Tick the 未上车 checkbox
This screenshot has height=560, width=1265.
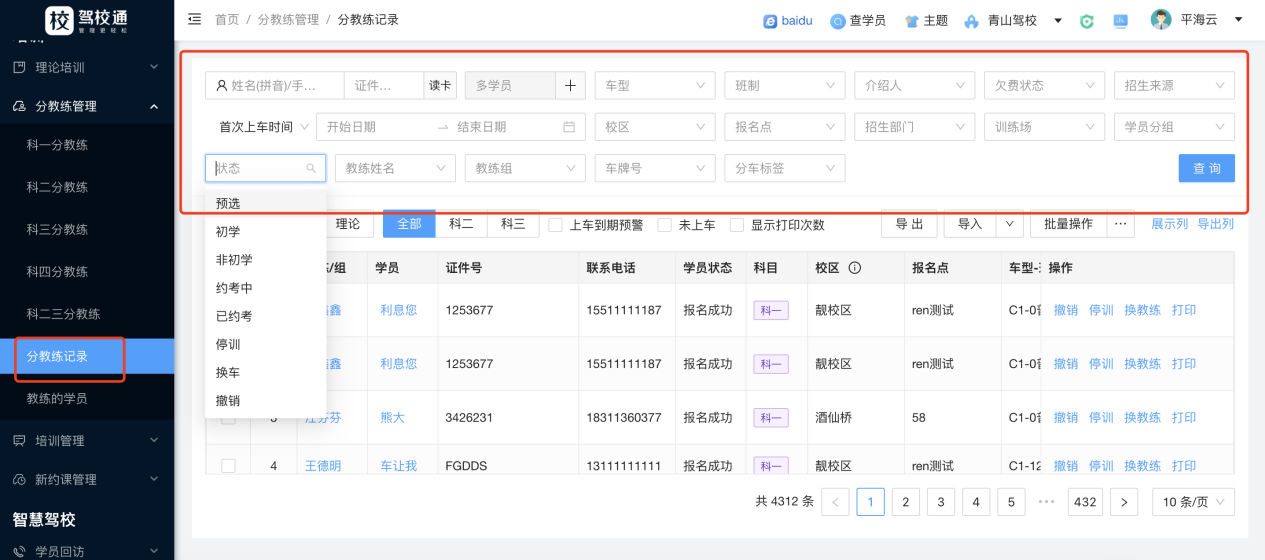pyautogui.click(x=665, y=225)
